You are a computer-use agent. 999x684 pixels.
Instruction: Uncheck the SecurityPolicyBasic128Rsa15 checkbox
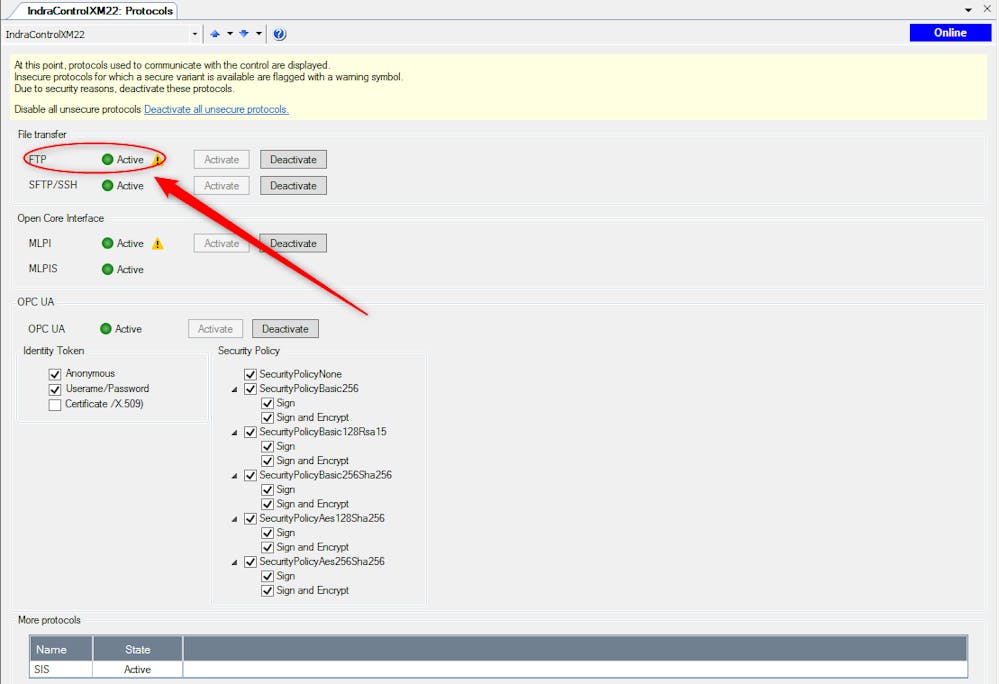250,432
